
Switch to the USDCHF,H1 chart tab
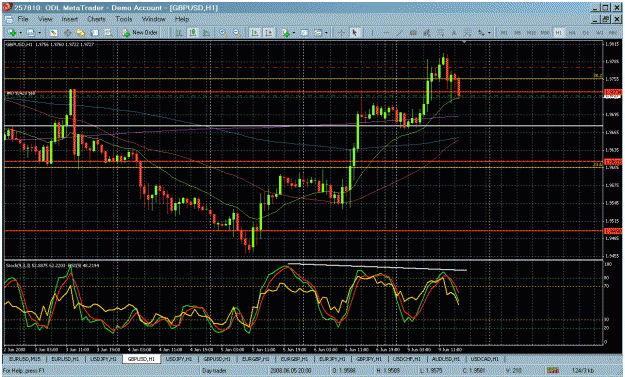(x=406, y=359)
